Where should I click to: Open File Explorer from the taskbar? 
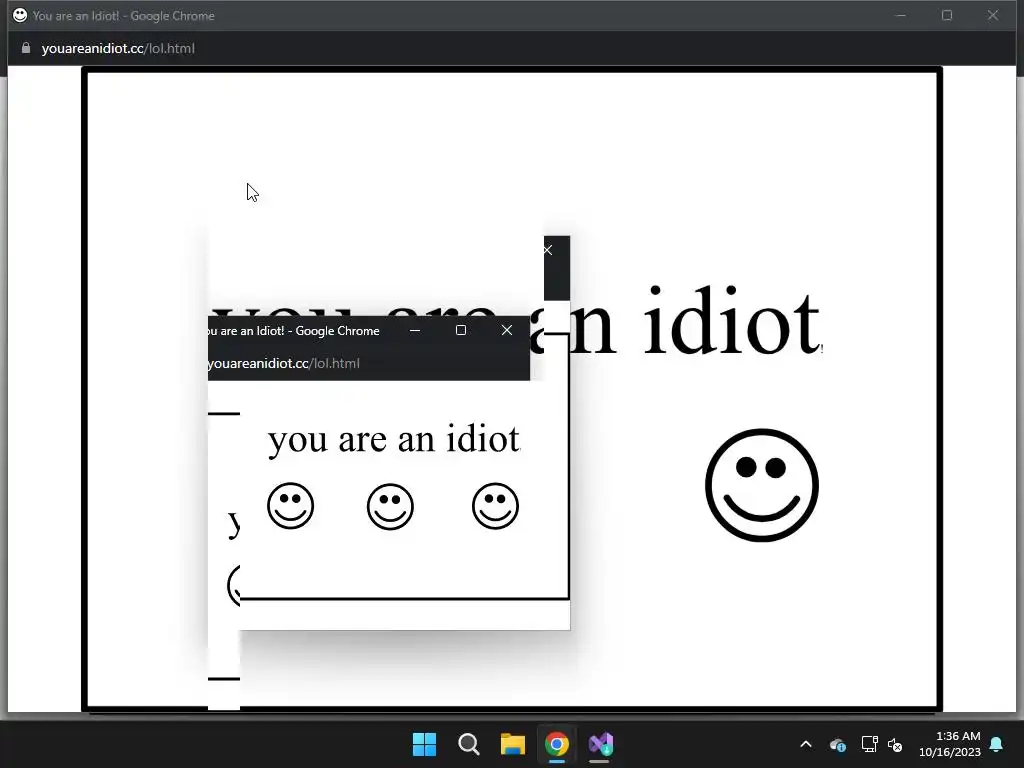pos(513,744)
